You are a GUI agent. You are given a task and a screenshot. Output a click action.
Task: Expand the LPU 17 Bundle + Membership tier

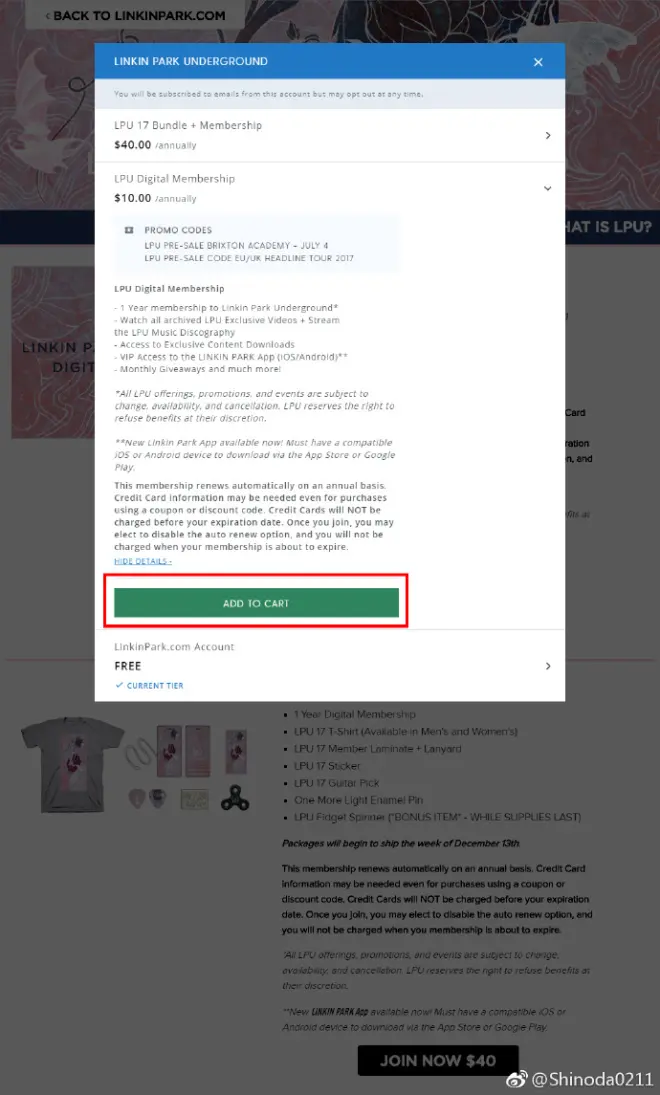coord(330,135)
